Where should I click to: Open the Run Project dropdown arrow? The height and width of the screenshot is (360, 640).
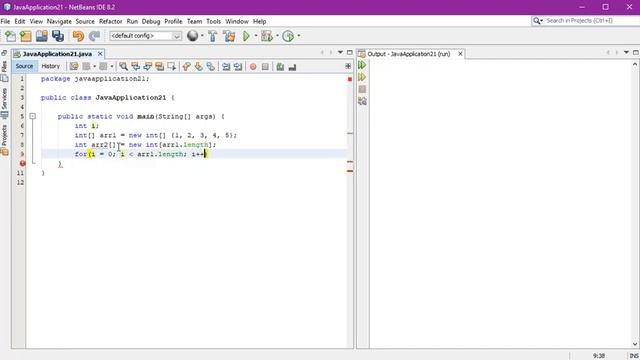point(256,36)
